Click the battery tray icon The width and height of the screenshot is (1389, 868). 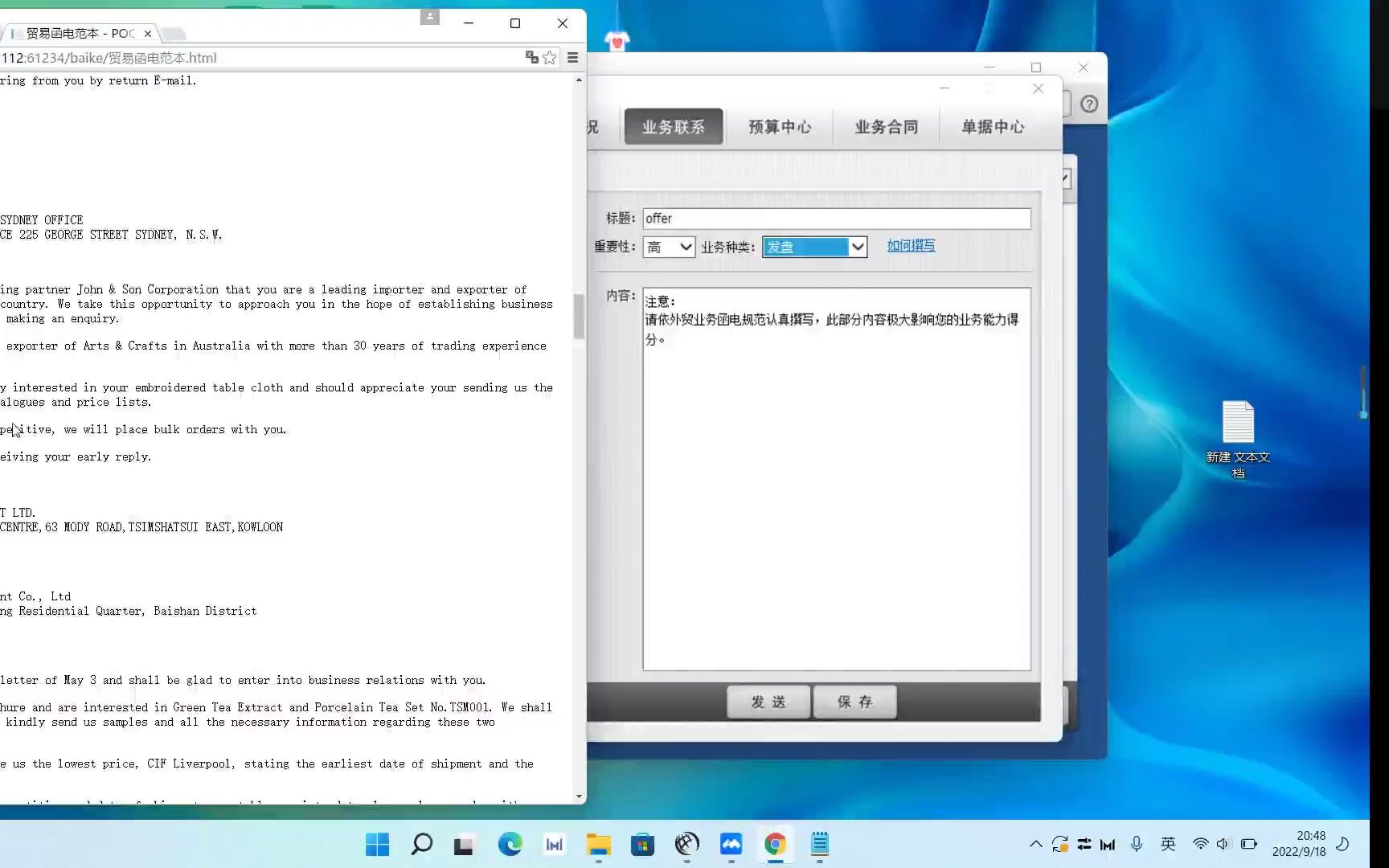pyautogui.click(x=1248, y=844)
